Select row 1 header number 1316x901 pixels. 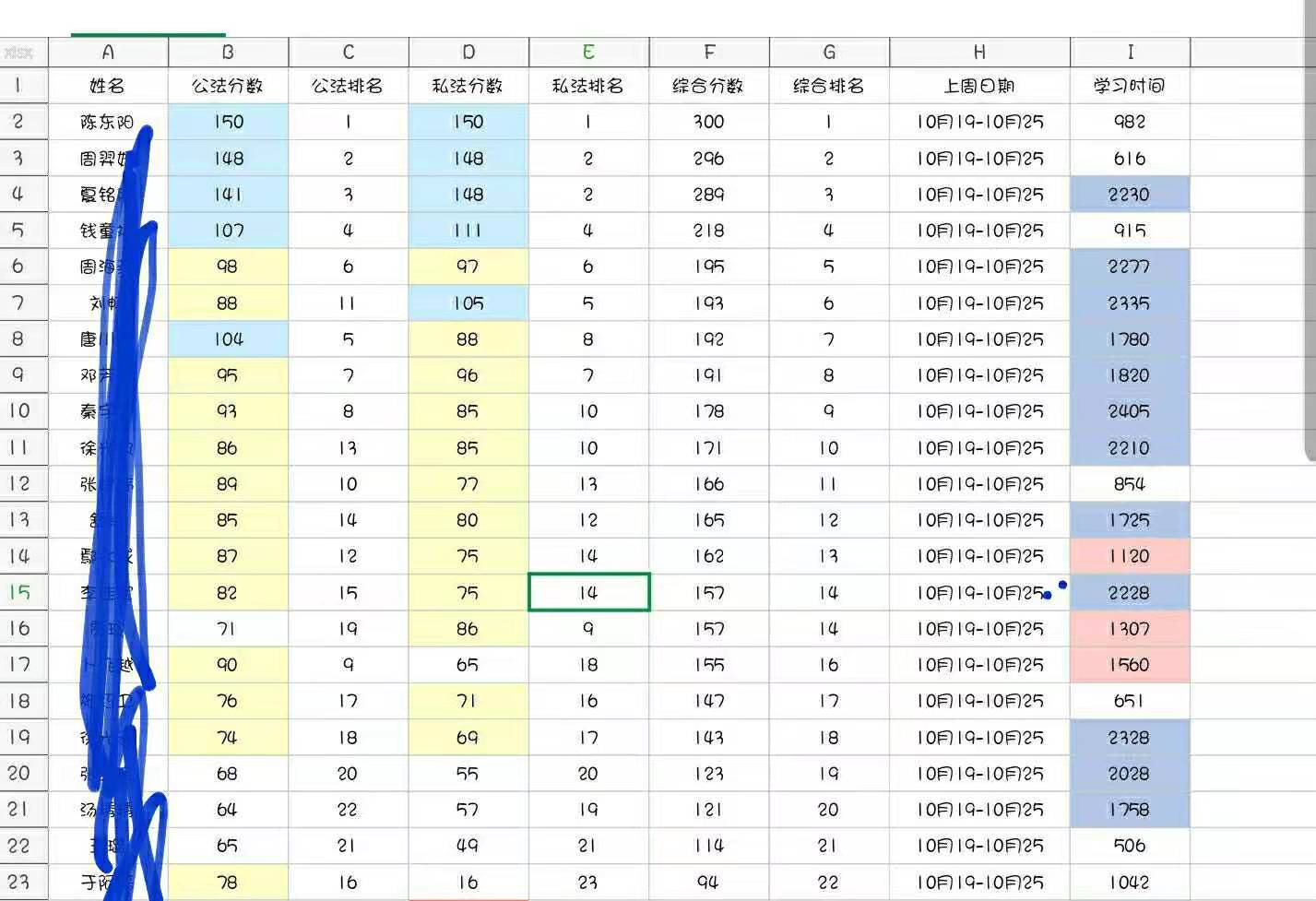24,86
